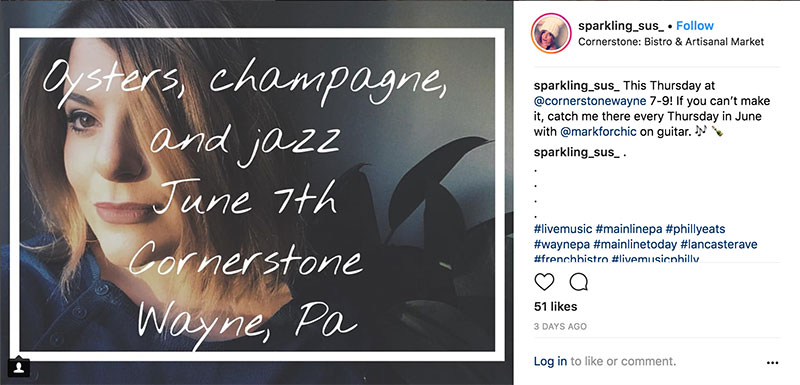Open the comment speech bubble icon
Viewport: 800px width, 385px height.
click(x=579, y=281)
